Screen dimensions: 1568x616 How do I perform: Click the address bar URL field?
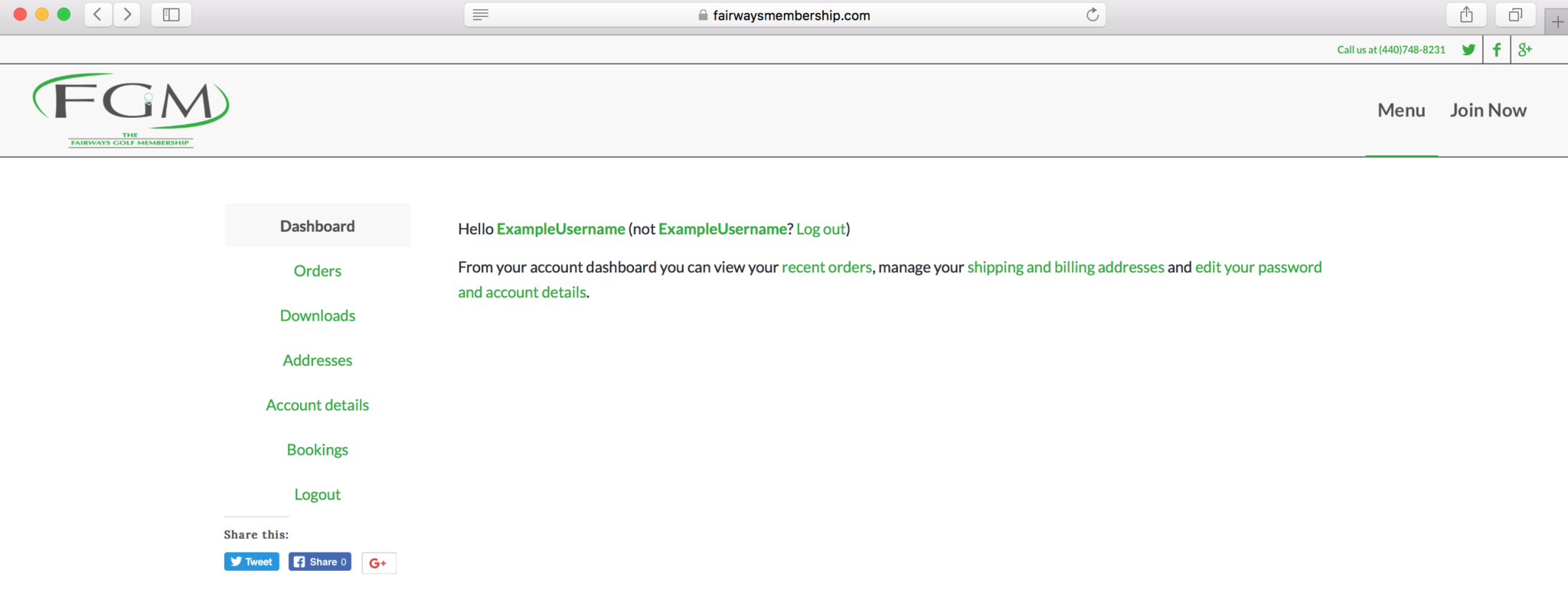(791, 15)
